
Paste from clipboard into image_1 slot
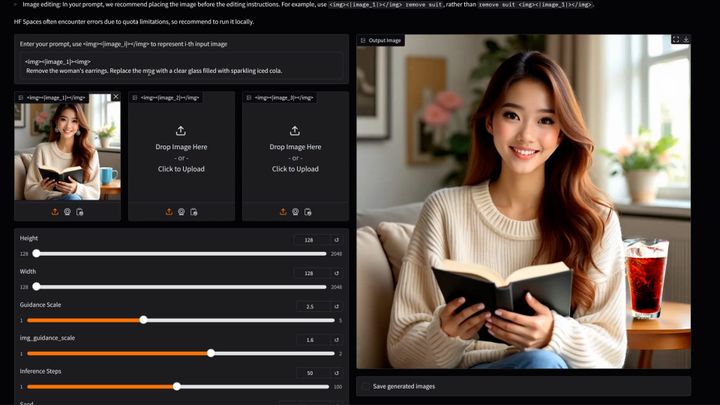tap(80, 212)
